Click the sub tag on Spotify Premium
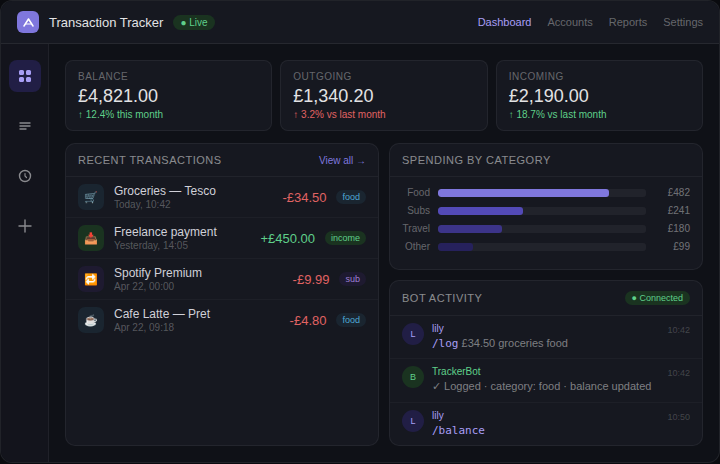720x464 pixels. 352,279
